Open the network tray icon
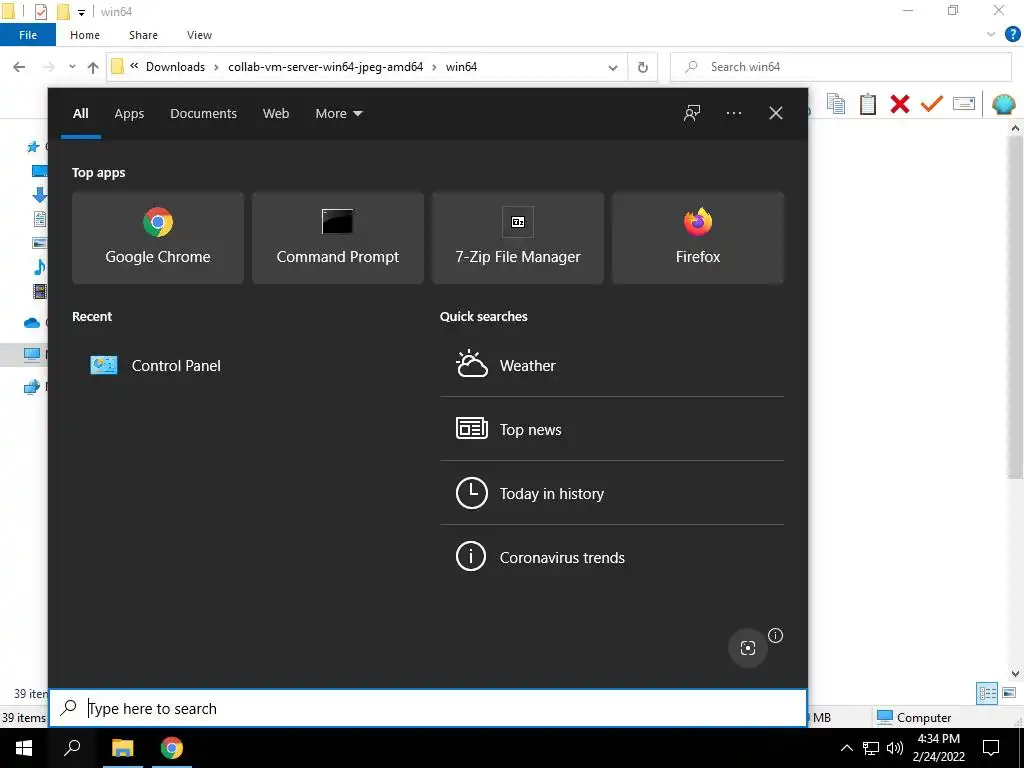1024x768 pixels. 871,748
